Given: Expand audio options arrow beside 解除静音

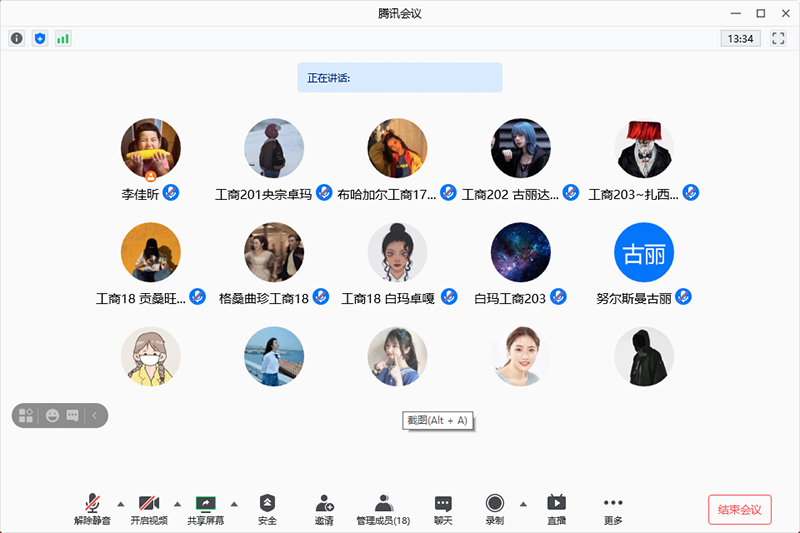Looking at the screenshot, I should pyautogui.click(x=121, y=503).
